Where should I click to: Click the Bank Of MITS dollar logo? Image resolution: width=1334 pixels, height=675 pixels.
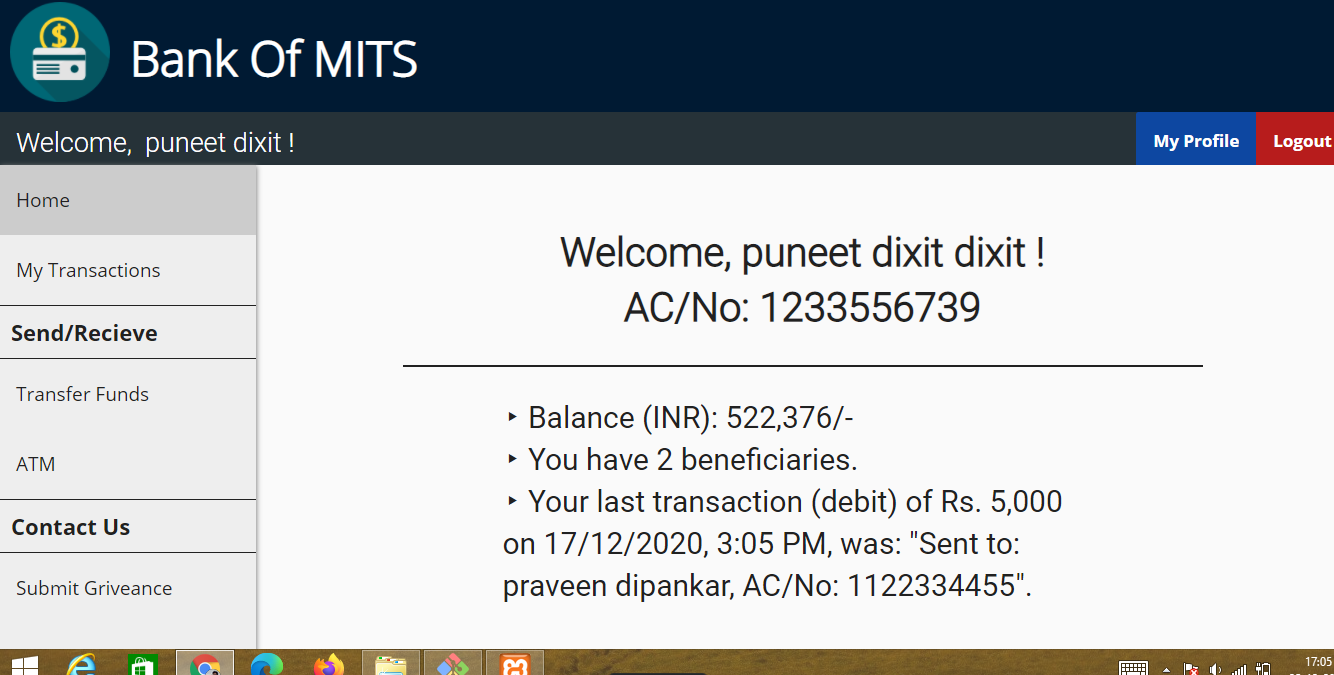coord(60,52)
